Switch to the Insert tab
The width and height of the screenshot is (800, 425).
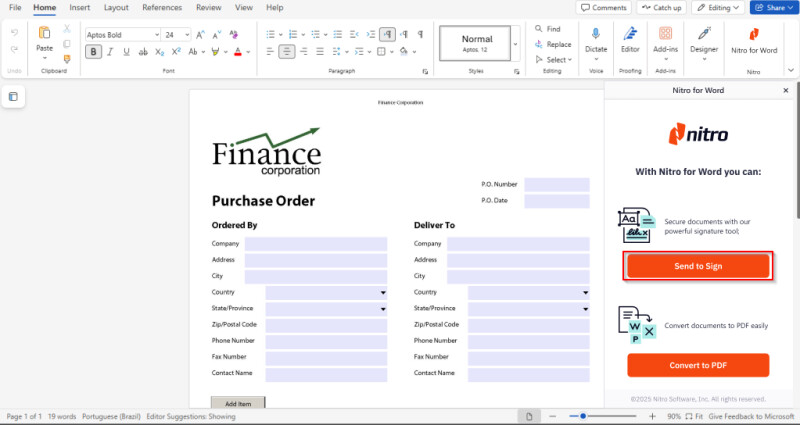point(79,7)
